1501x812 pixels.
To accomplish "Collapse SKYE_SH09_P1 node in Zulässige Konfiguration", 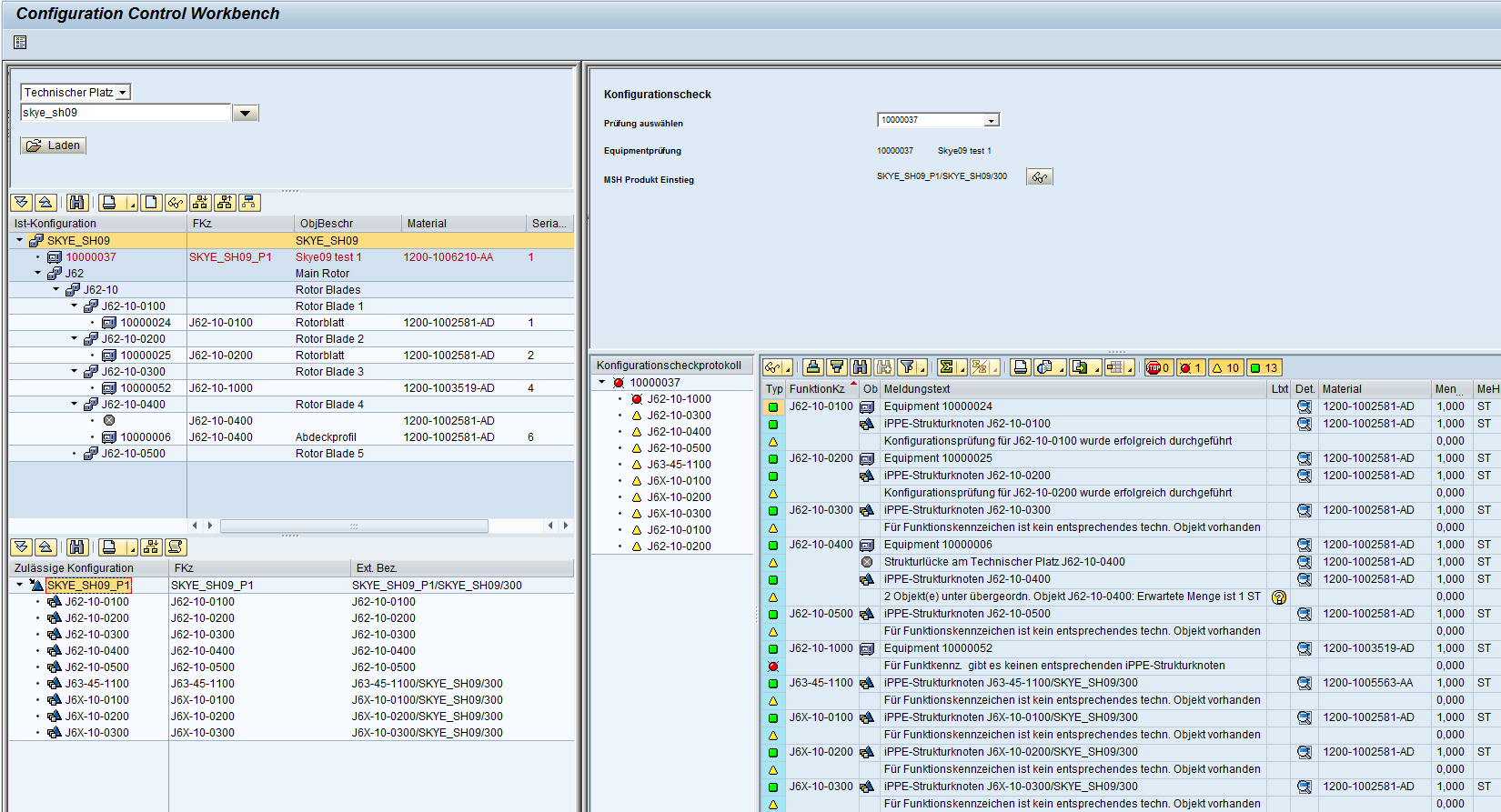I will 19,585.
